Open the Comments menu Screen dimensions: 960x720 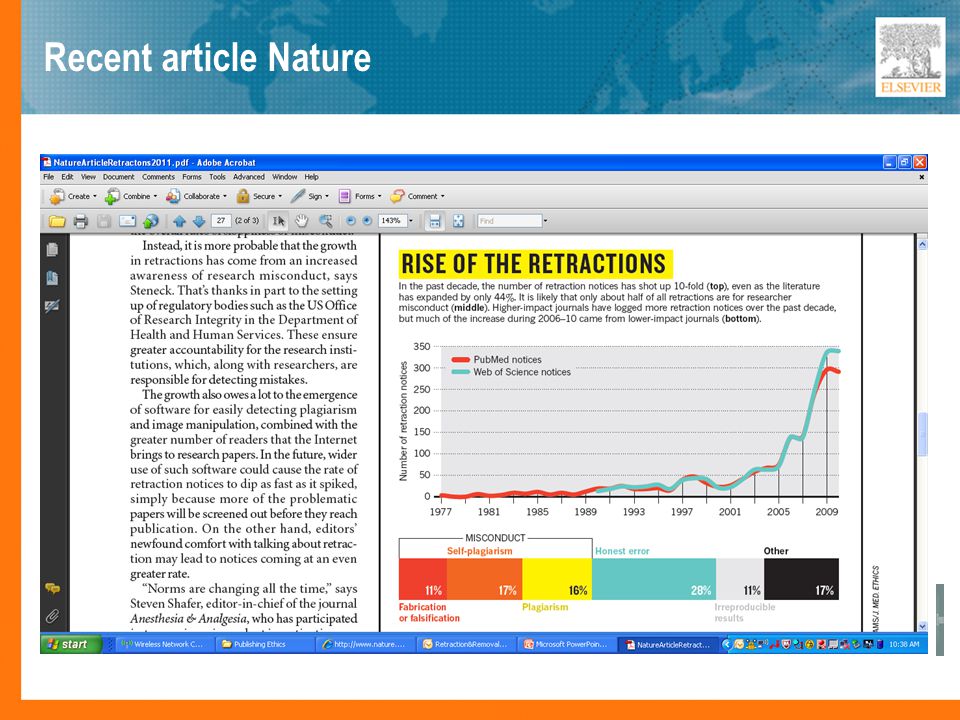point(158,177)
